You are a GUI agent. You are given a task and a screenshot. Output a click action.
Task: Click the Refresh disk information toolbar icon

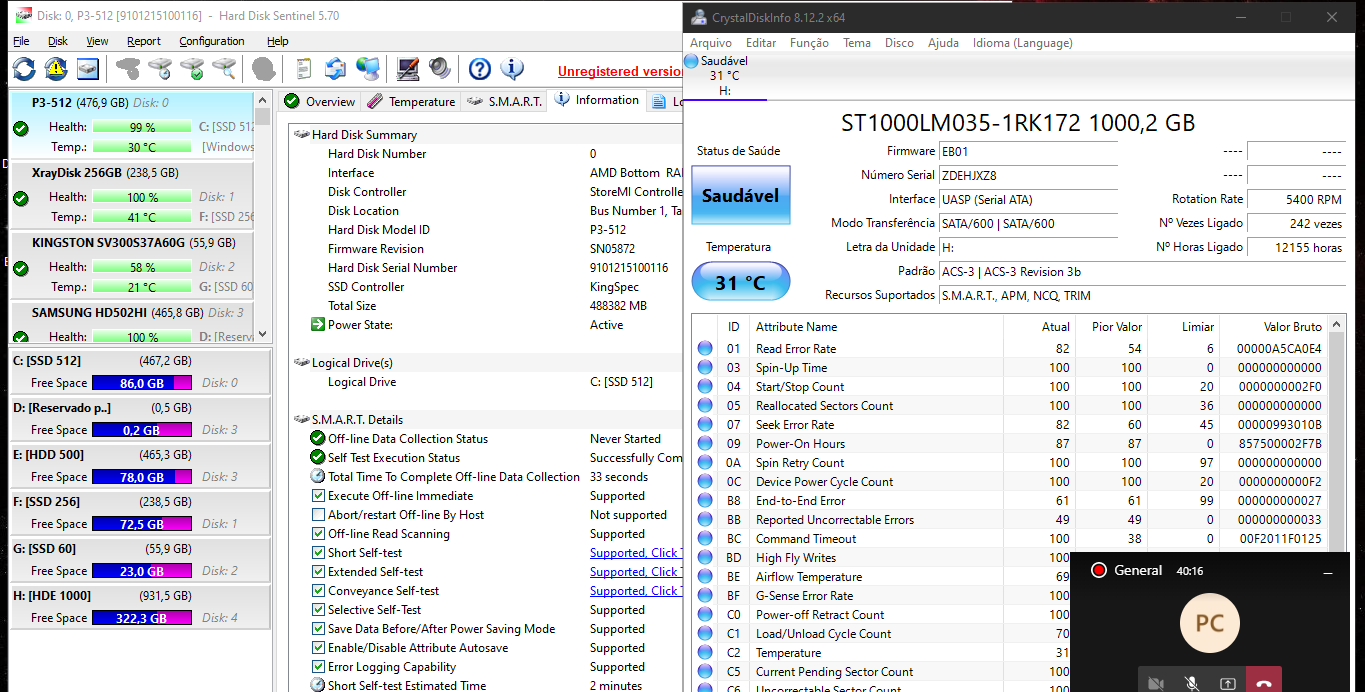(24, 69)
